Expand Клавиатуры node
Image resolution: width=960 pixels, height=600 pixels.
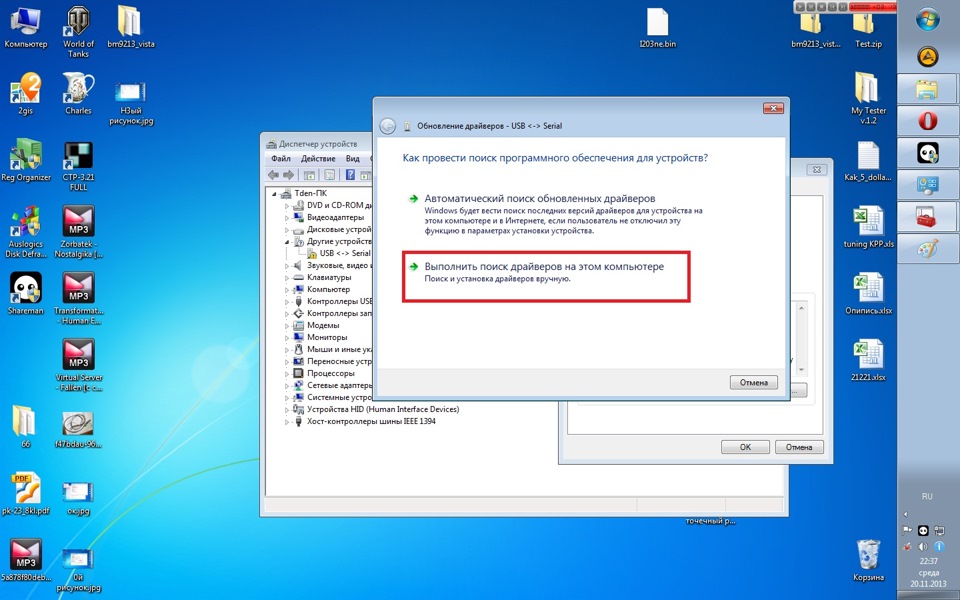tap(287, 277)
